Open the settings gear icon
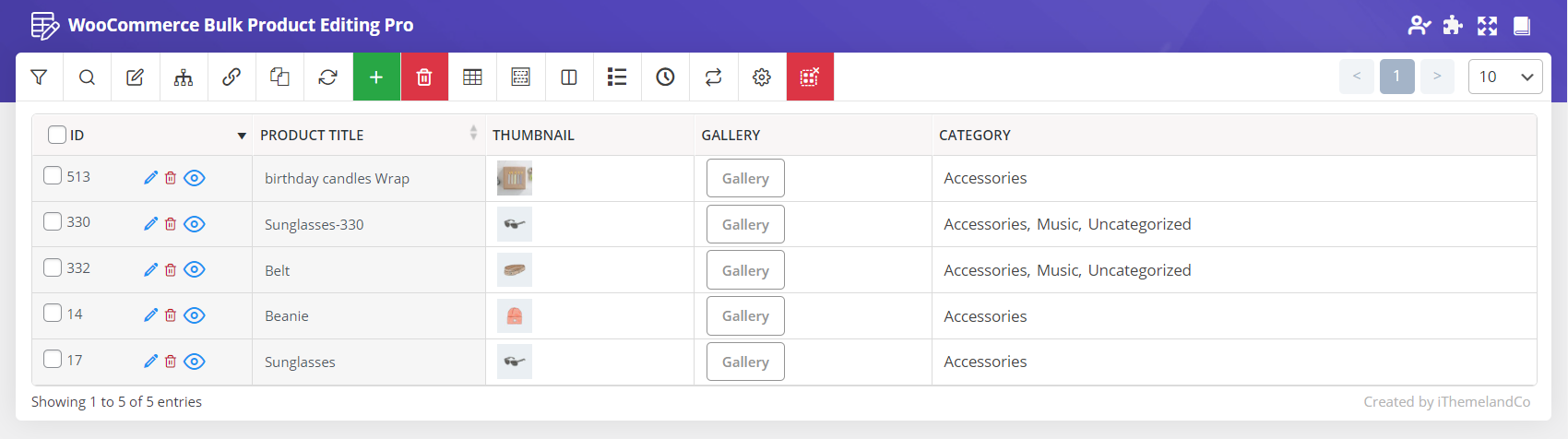Viewport: 1568px width, 439px height. point(761,77)
